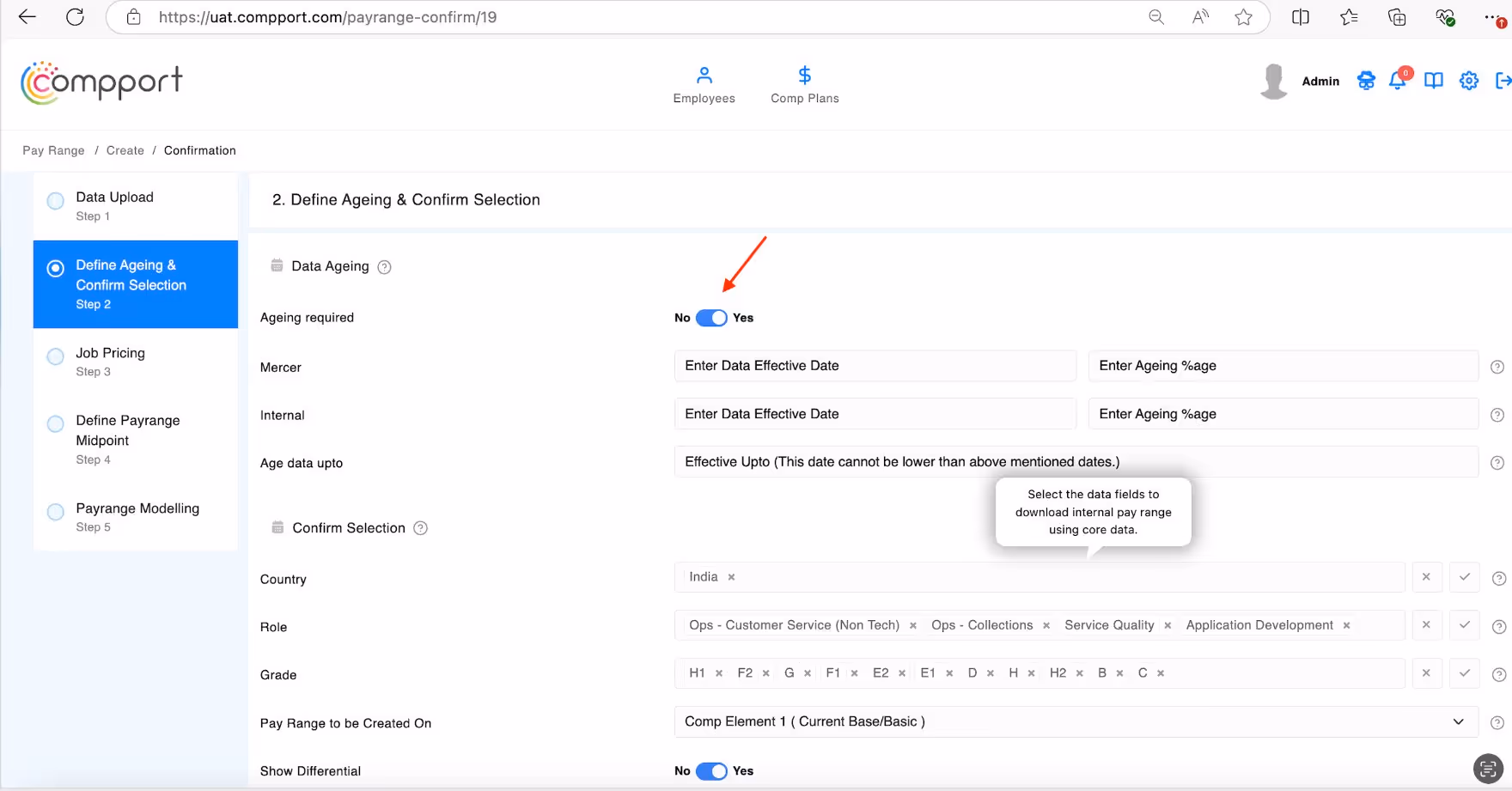Show help for Mercer row
The width and height of the screenshot is (1512, 791).
point(1497,367)
